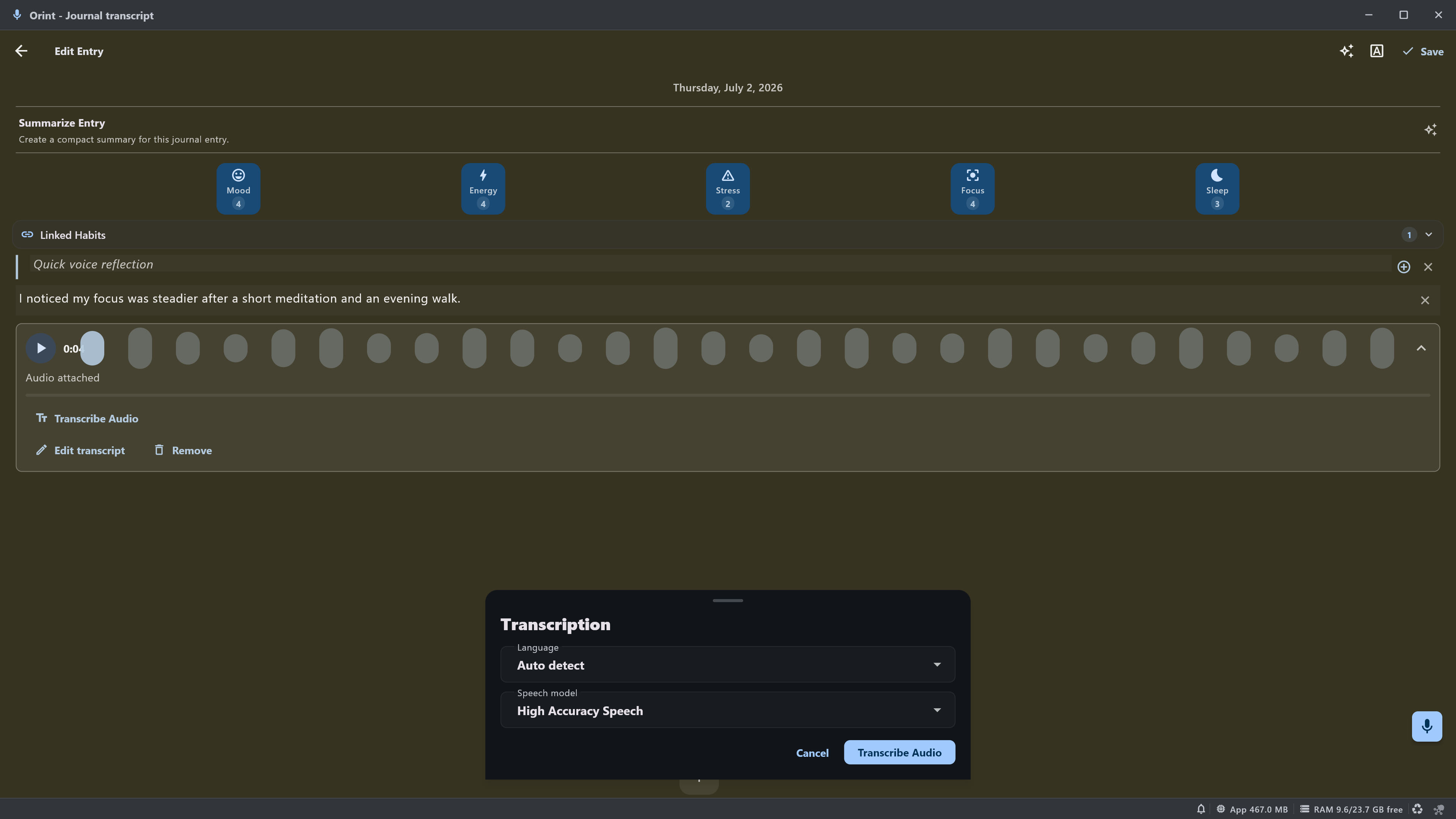Click Transcribe Audio in audio panel

pyautogui.click(x=87, y=418)
